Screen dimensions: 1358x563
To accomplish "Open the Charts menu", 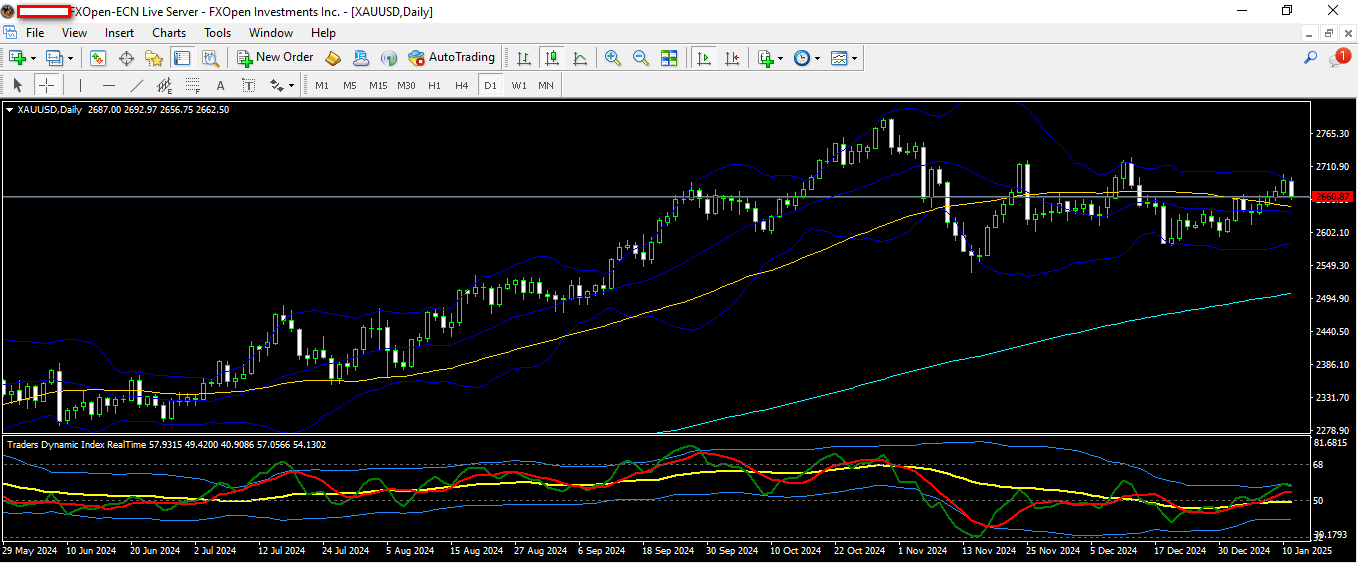I will click(x=169, y=32).
